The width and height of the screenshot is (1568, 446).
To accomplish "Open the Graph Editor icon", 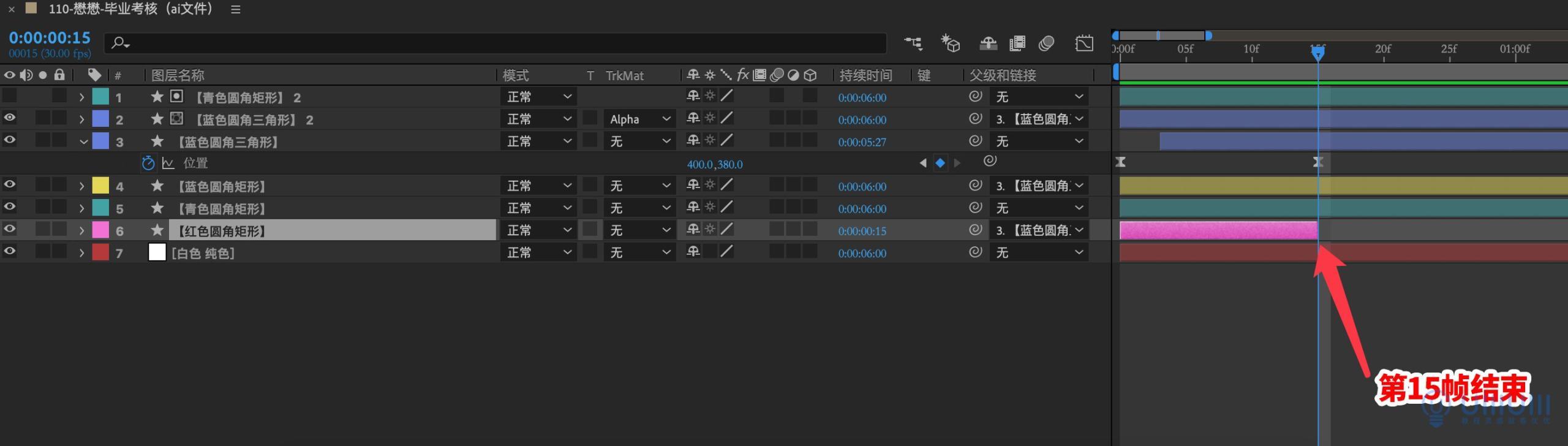I will click(1084, 43).
